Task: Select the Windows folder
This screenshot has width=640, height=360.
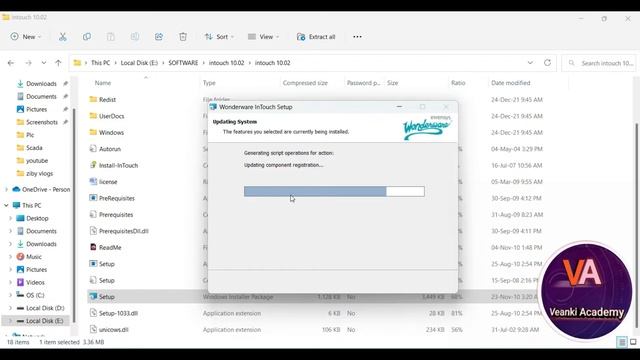Action: tap(111, 133)
